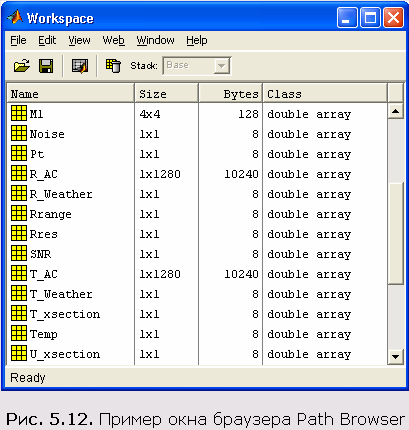Select the R_Weather variable row

pyautogui.click(x=197, y=194)
